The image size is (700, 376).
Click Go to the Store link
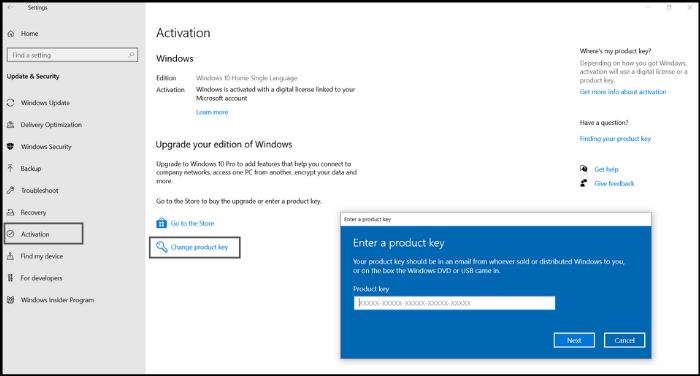point(192,223)
